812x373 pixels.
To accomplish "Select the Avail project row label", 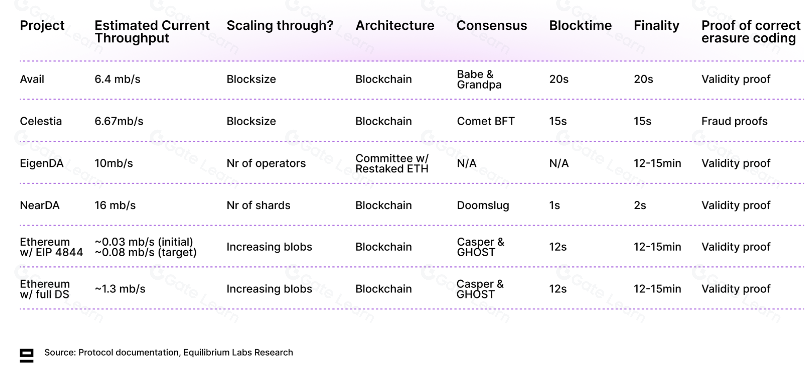I will 32,79.
